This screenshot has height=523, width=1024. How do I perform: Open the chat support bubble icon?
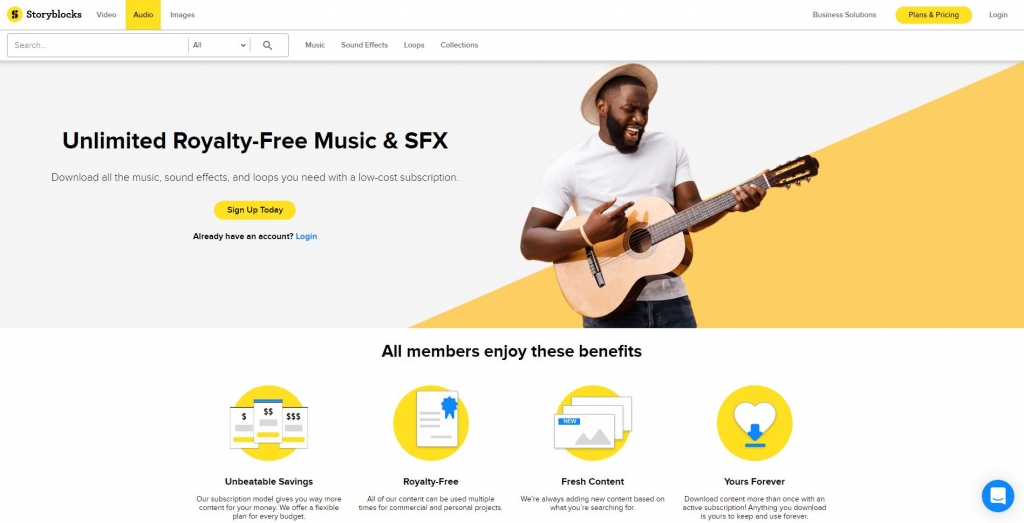tap(997, 496)
